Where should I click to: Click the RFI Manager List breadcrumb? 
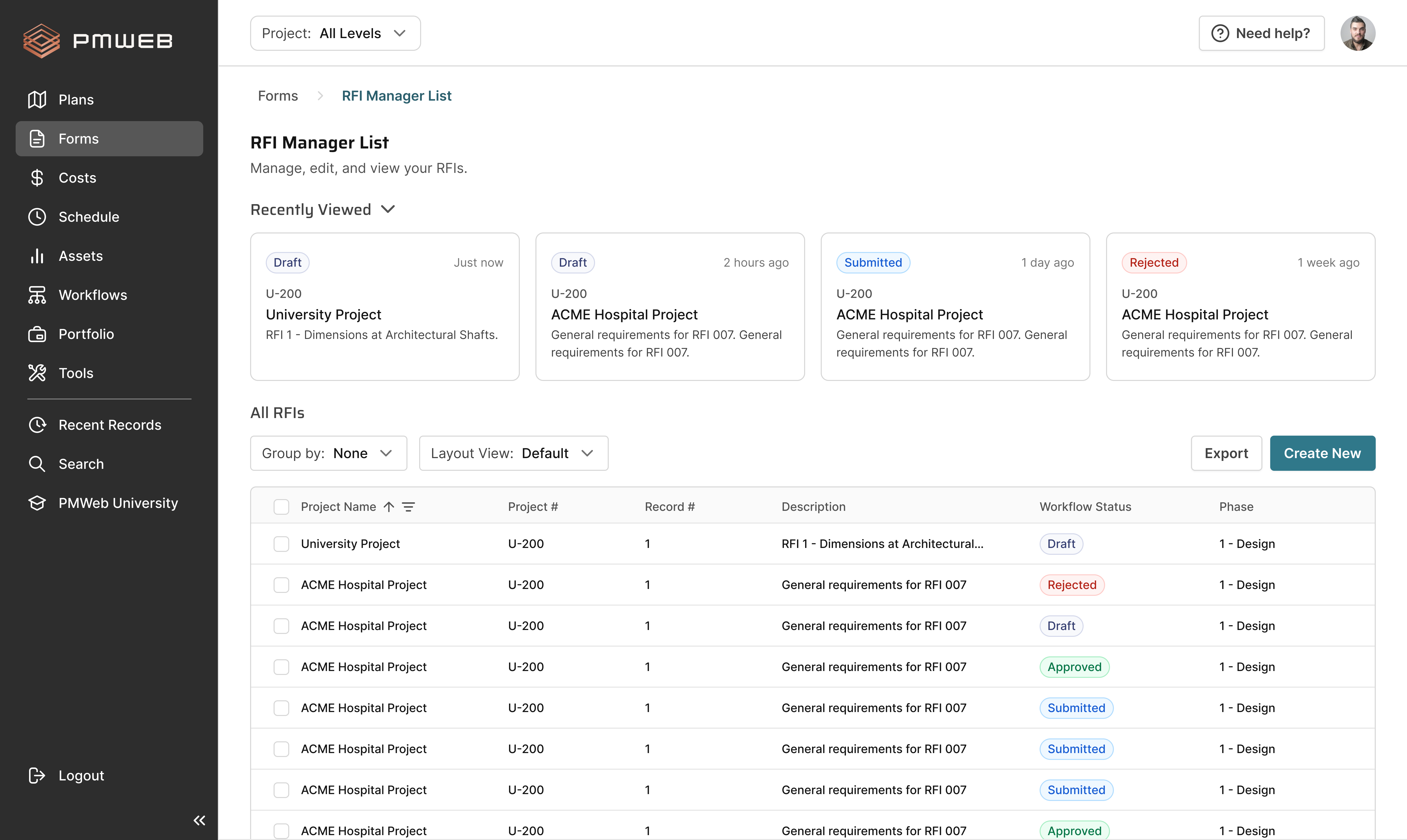click(396, 96)
